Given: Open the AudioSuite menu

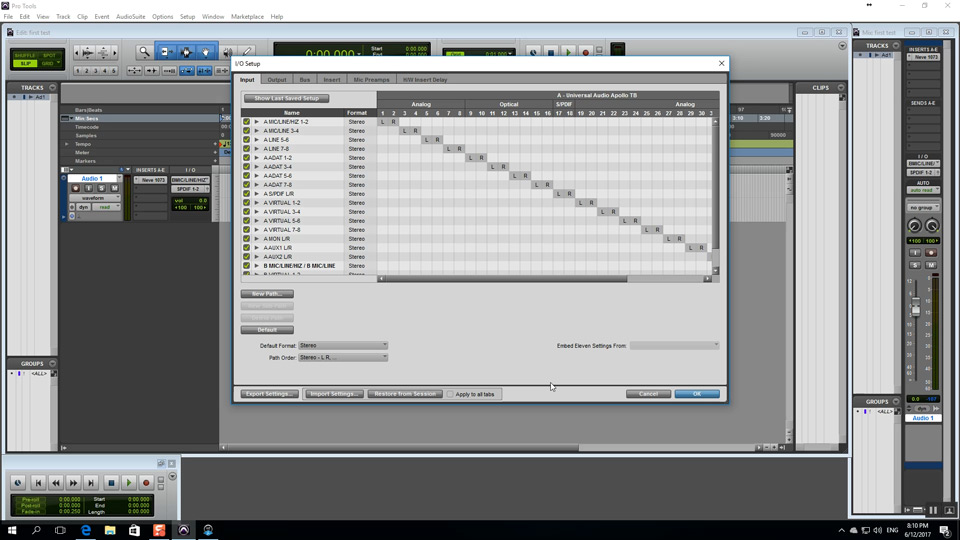Looking at the screenshot, I should [130, 17].
